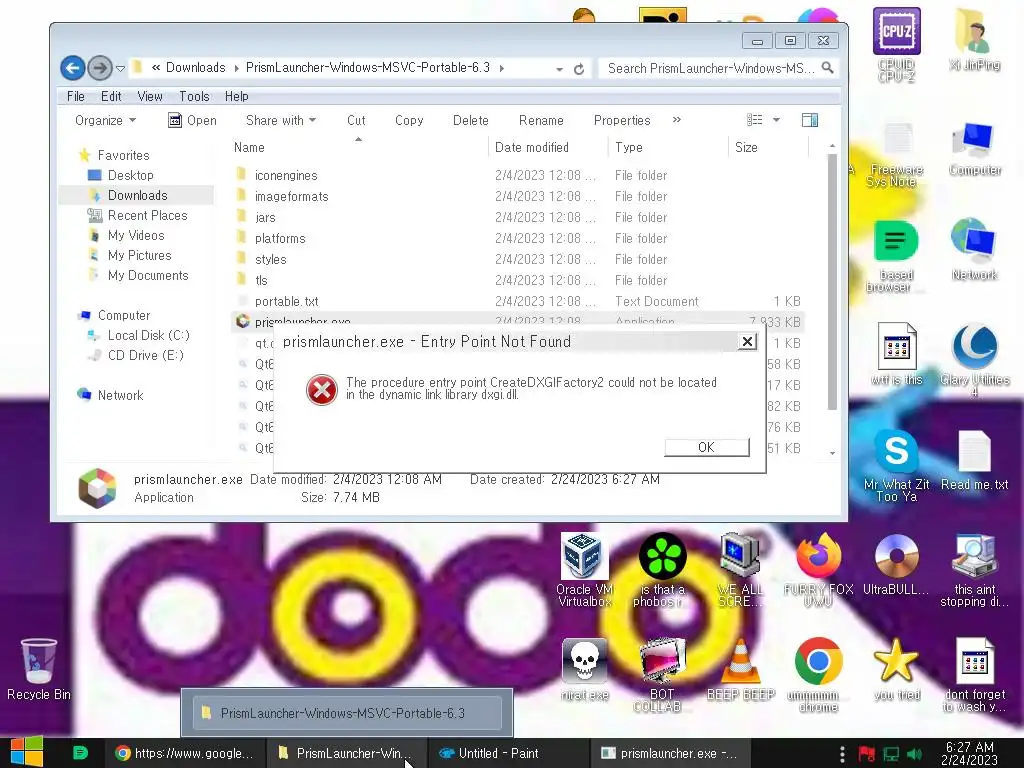1024x768 pixels.
Task: Click the volume icon in system tray
Action: [x=914, y=754]
